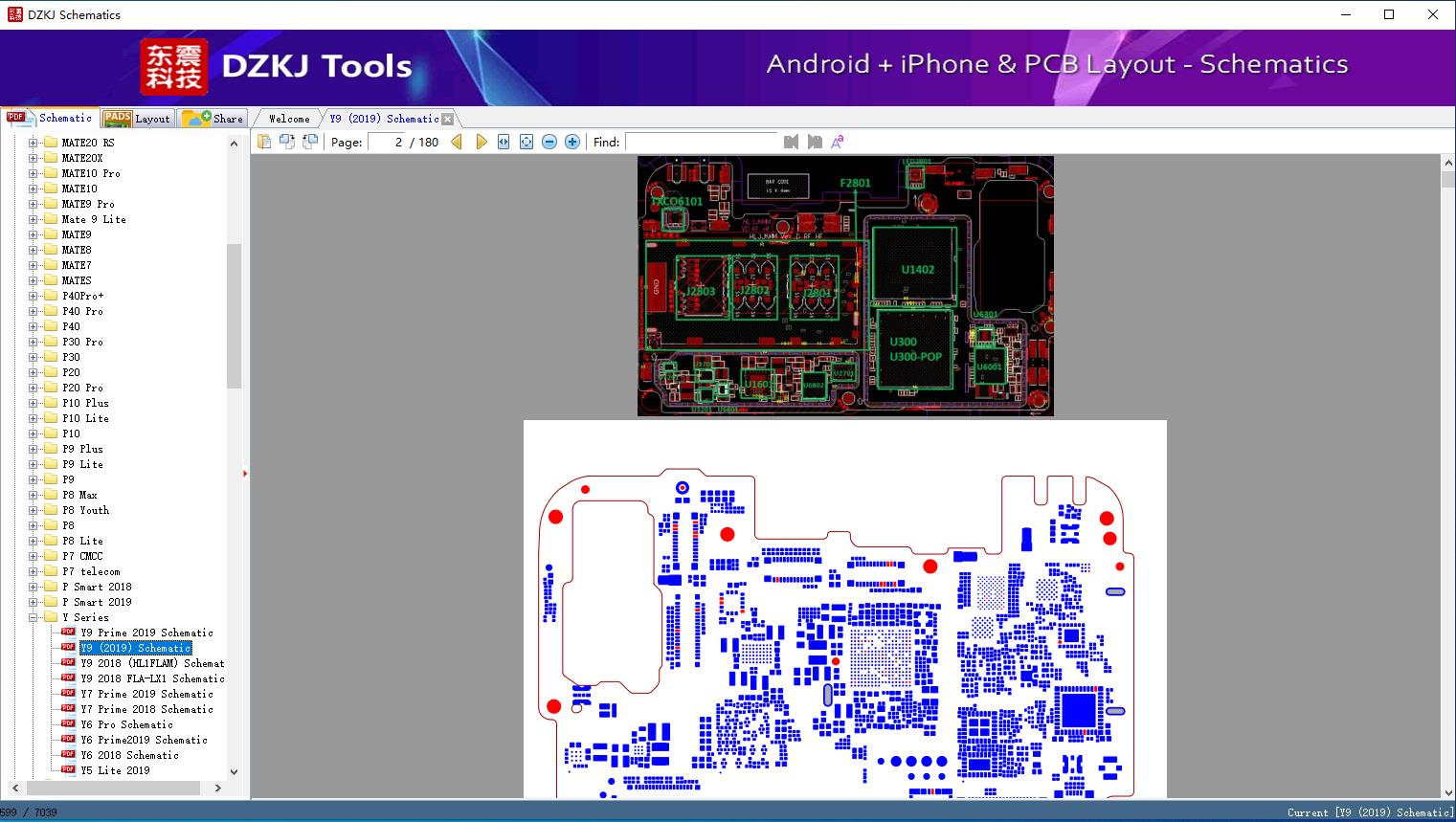Rotate page clockwise using toolbar icon
Viewport: 1456px width, 822px height.
pyautogui.click(x=287, y=142)
